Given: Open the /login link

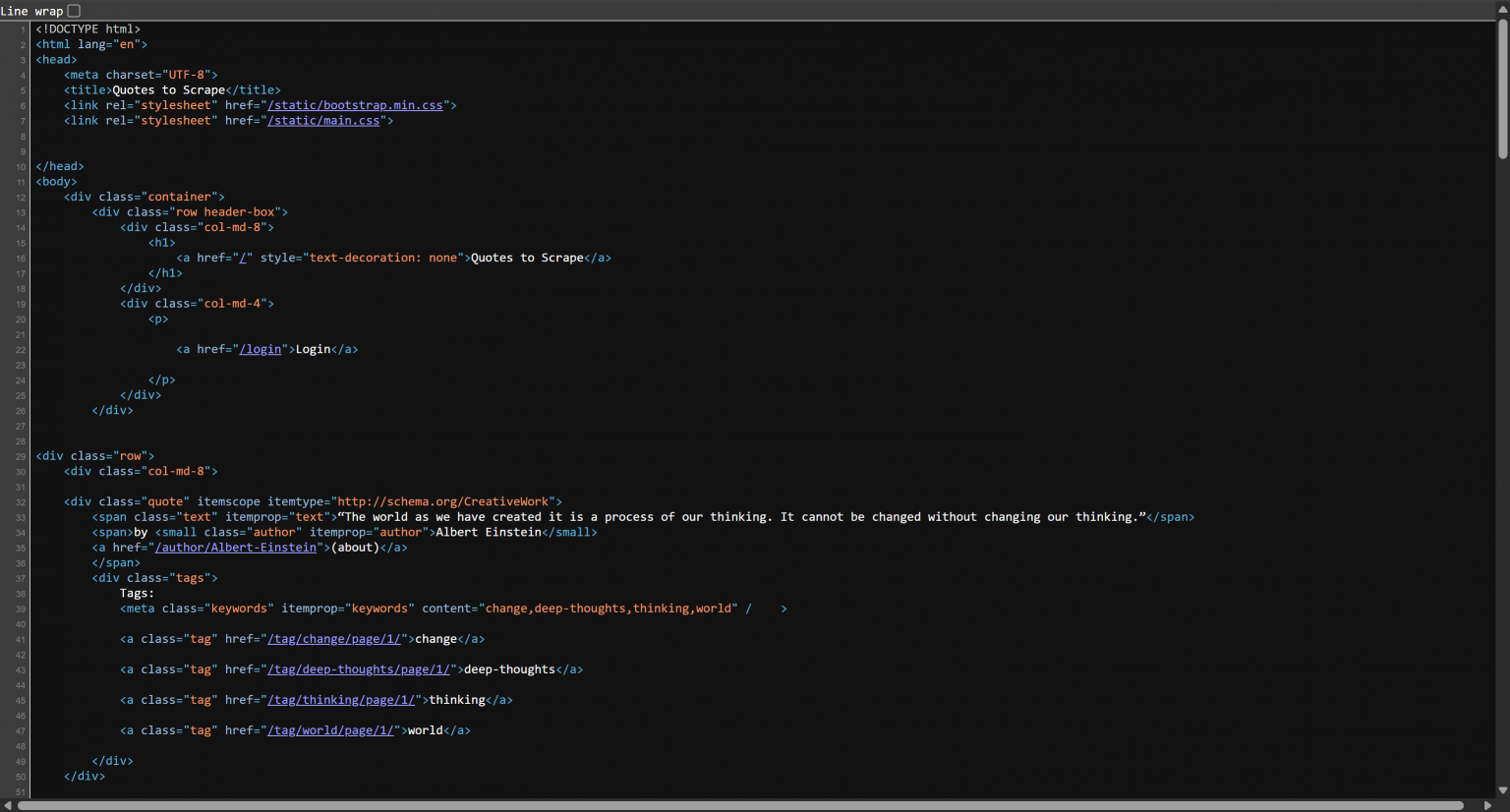Looking at the screenshot, I should point(261,349).
